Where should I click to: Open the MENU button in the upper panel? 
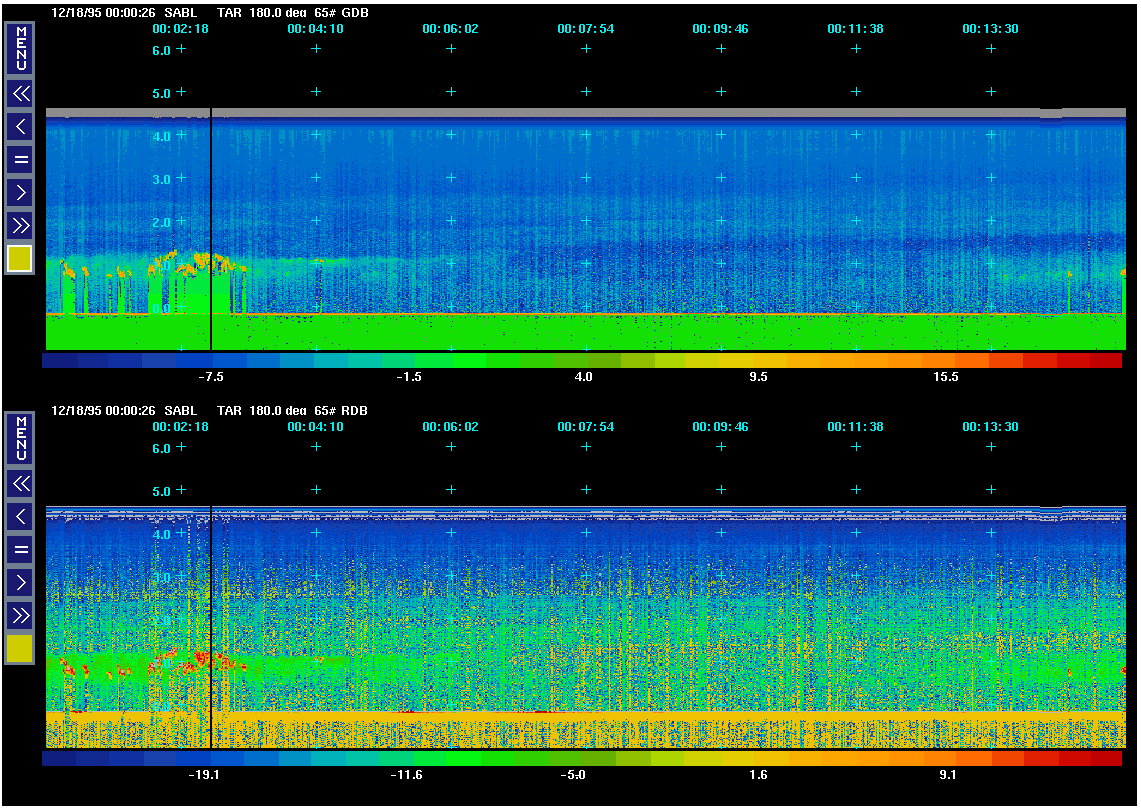pos(20,49)
